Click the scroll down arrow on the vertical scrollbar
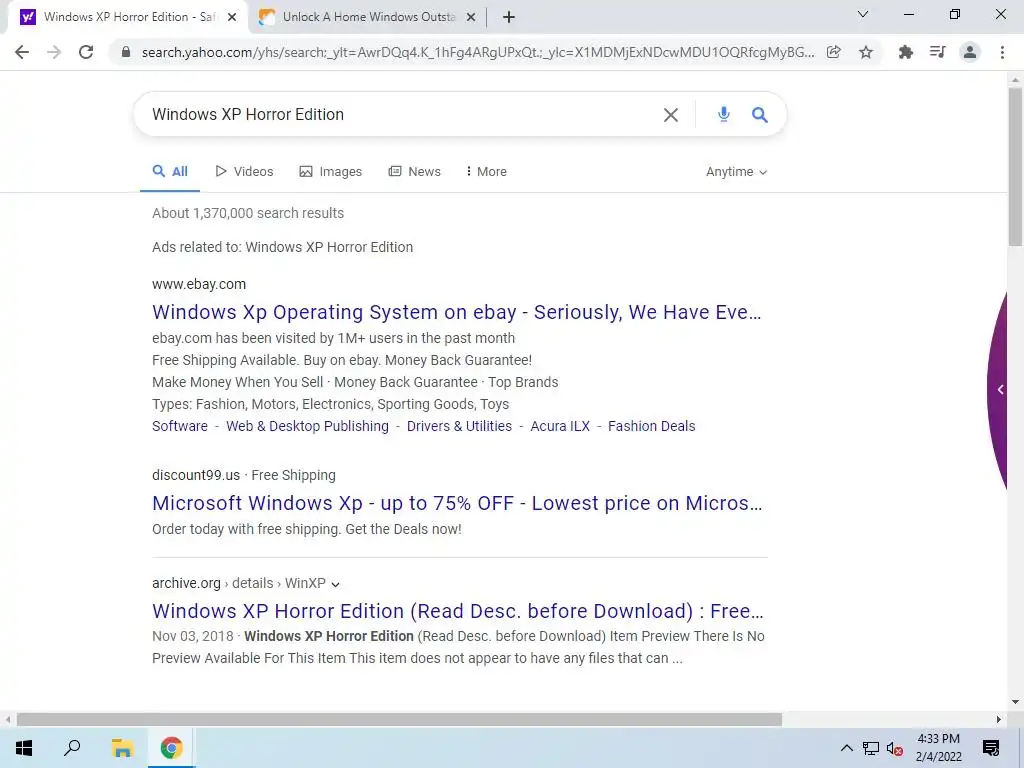 (x=1015, y=703)
